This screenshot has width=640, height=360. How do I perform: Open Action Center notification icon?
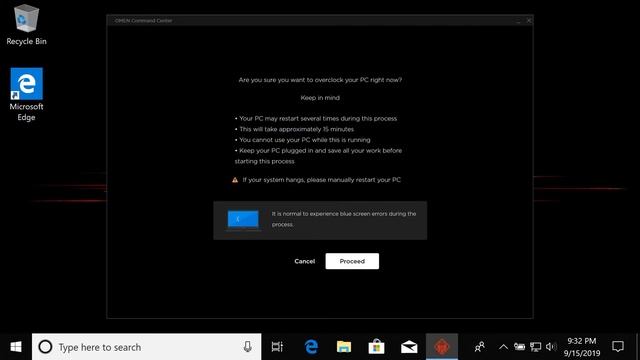[x=618, y=347]
